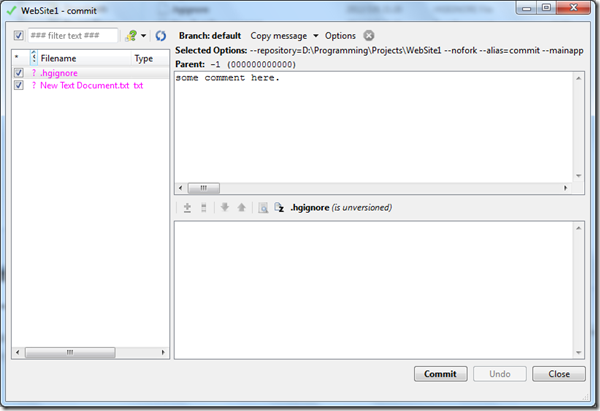Click the Undo button
The height and width of the screenshot is (411, 600).
coord(500,374)
